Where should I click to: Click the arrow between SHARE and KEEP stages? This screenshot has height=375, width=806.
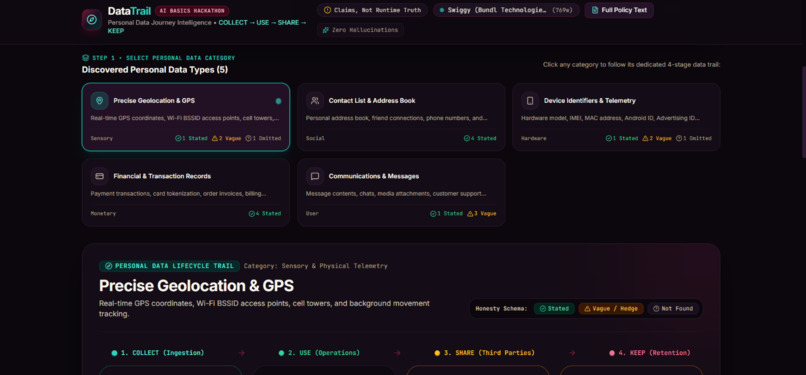572,353
